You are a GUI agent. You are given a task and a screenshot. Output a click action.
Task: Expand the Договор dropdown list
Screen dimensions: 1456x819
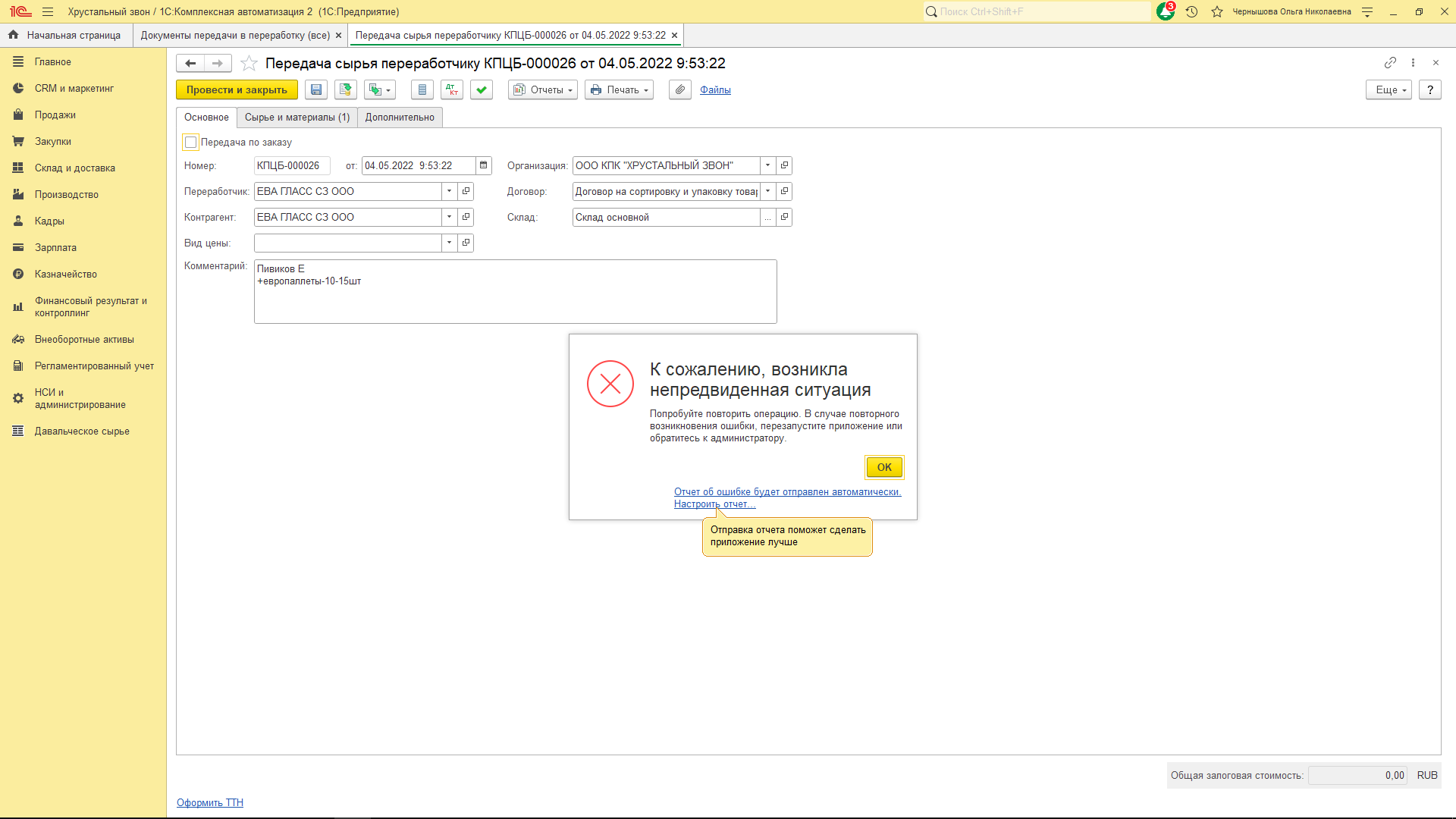pyautogui.click(x=767, y=191)
